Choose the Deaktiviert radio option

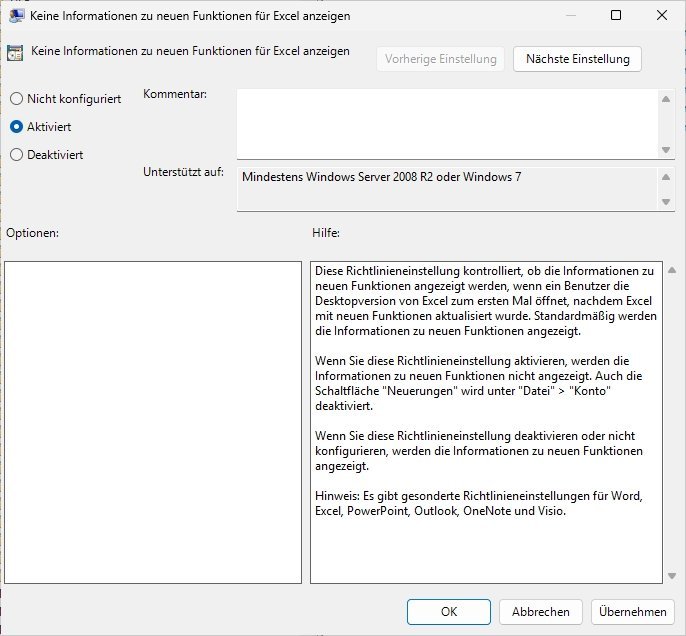16,155
